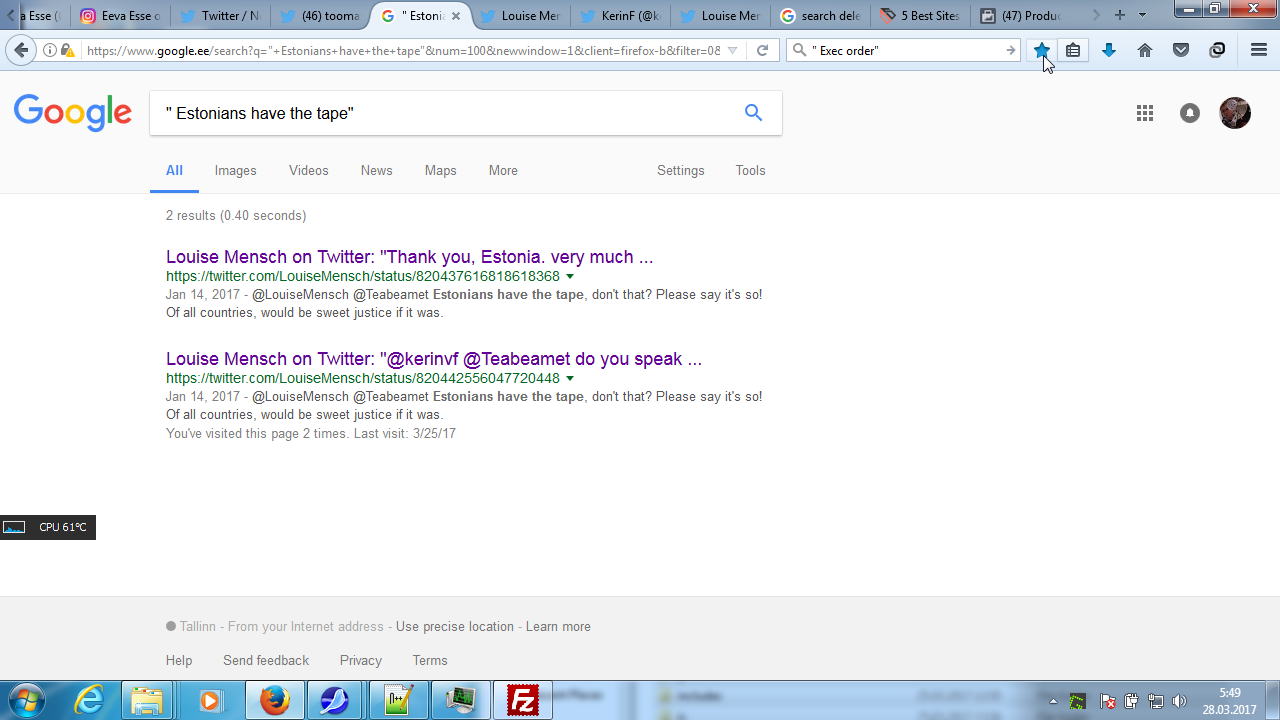
Task: Open search engine picker magnifier in the search box
Action: click(800, 50)
